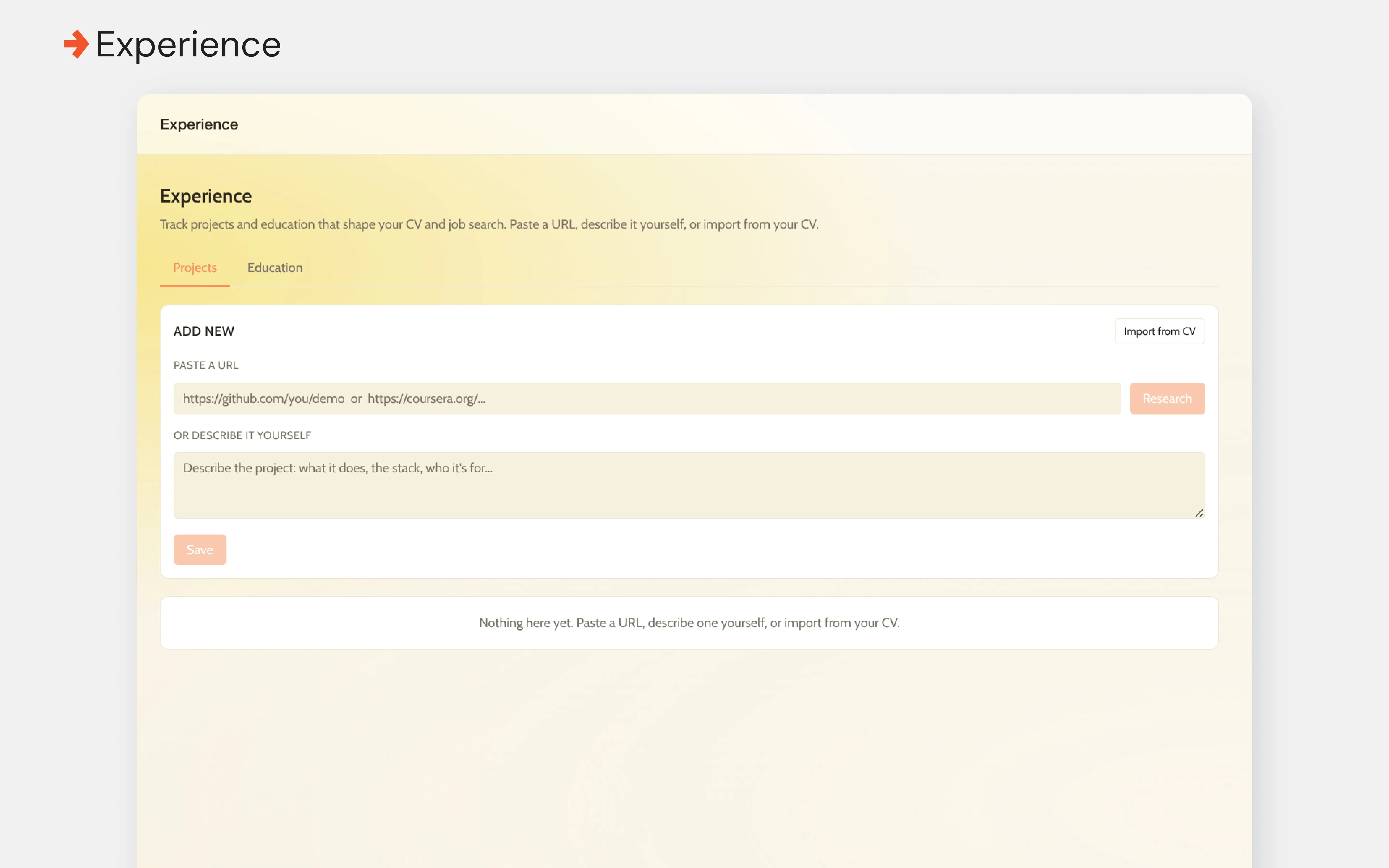This screenshot has height=868, width=1389.
Task: Click the large Experience page title
Action: 188,45
